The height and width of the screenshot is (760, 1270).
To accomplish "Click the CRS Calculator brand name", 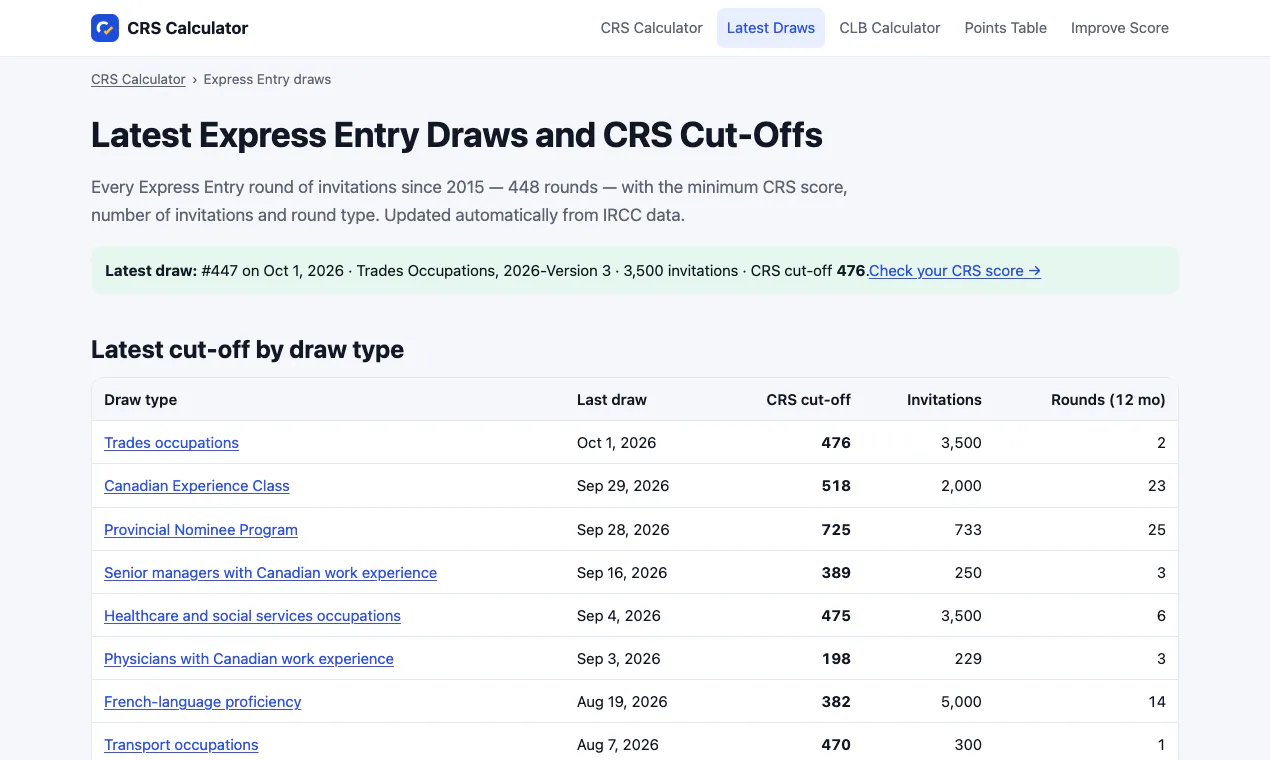I will pos(188,28).
